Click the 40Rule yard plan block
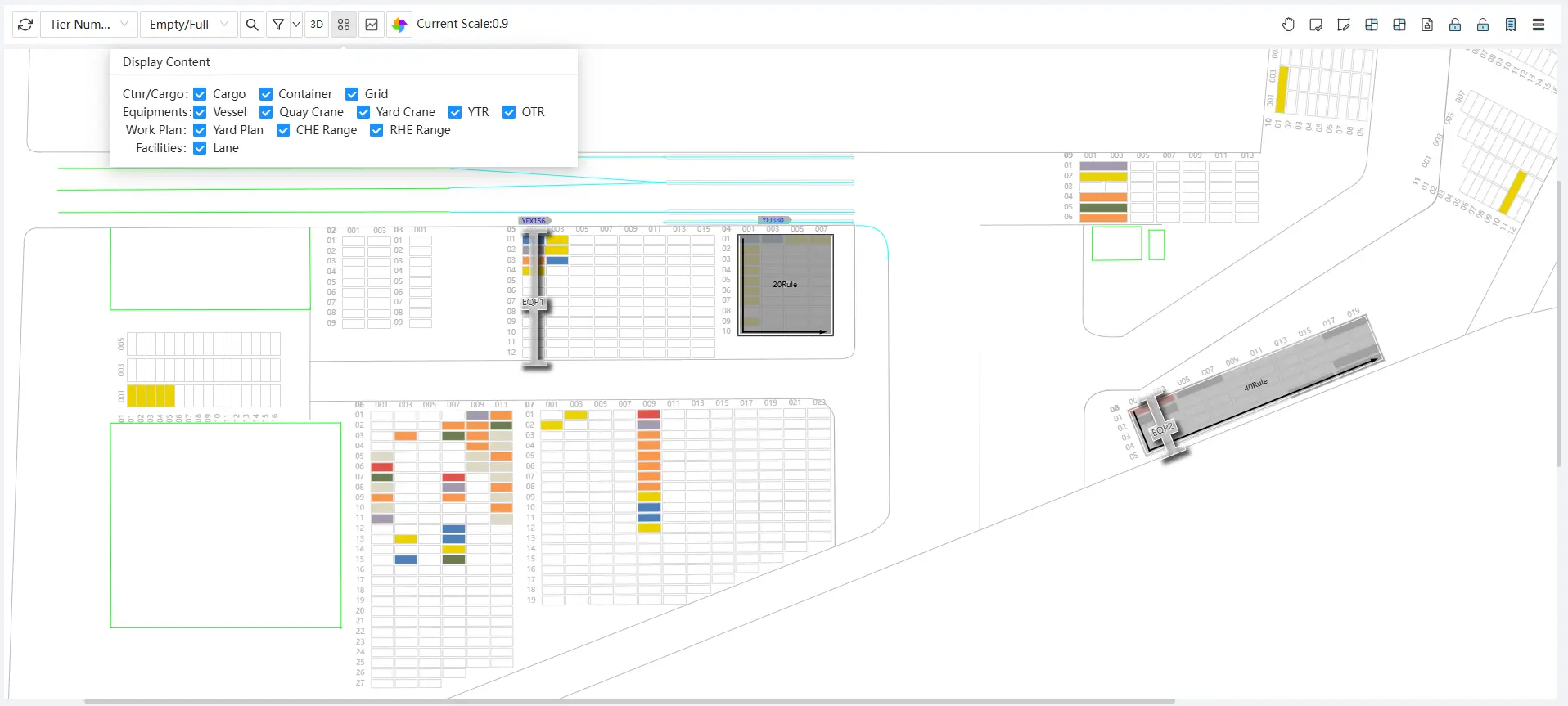1568x706 pixels. [1256, 384]
